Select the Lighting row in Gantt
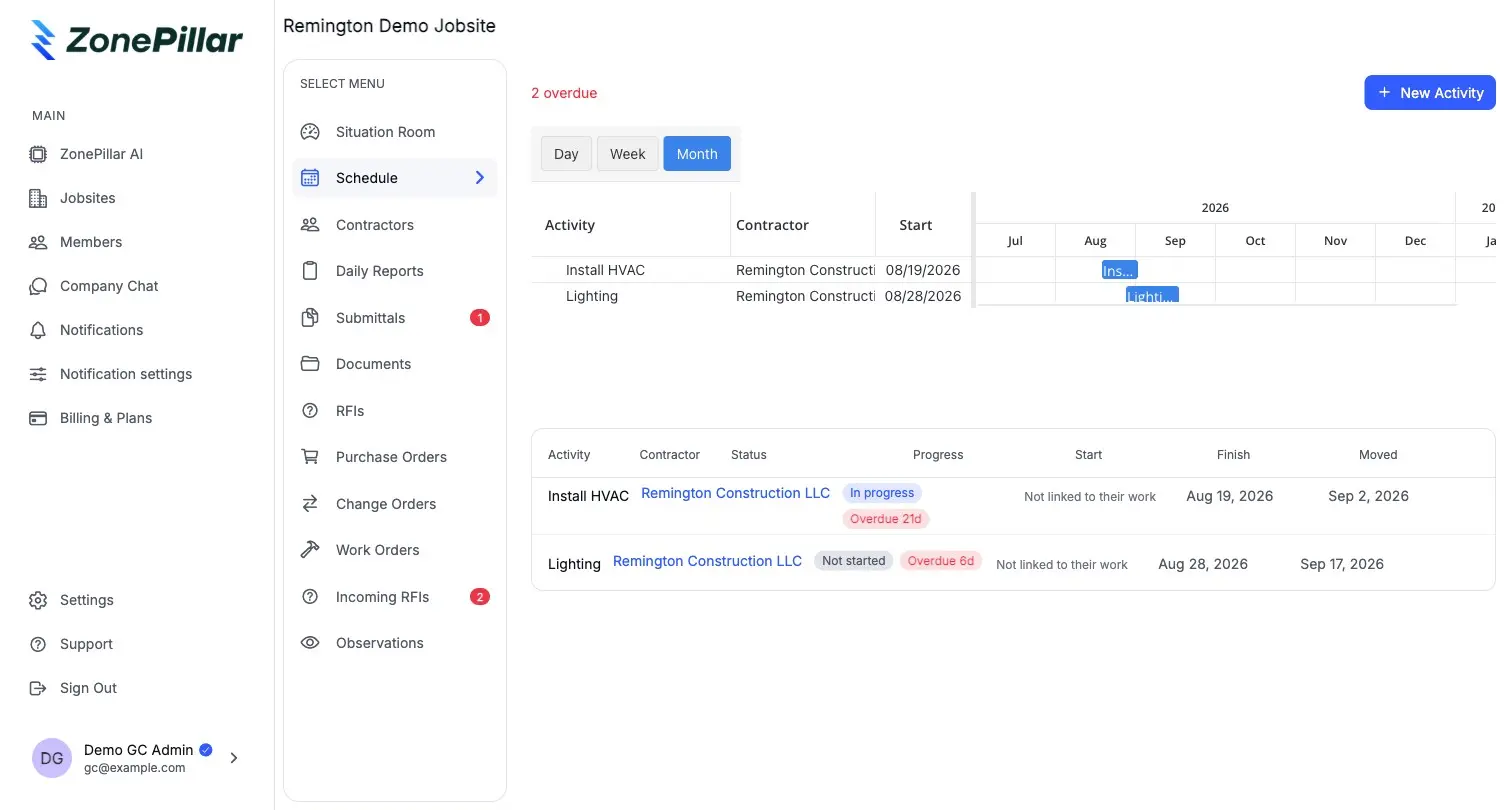1512x810 pixels. (750, 296)
